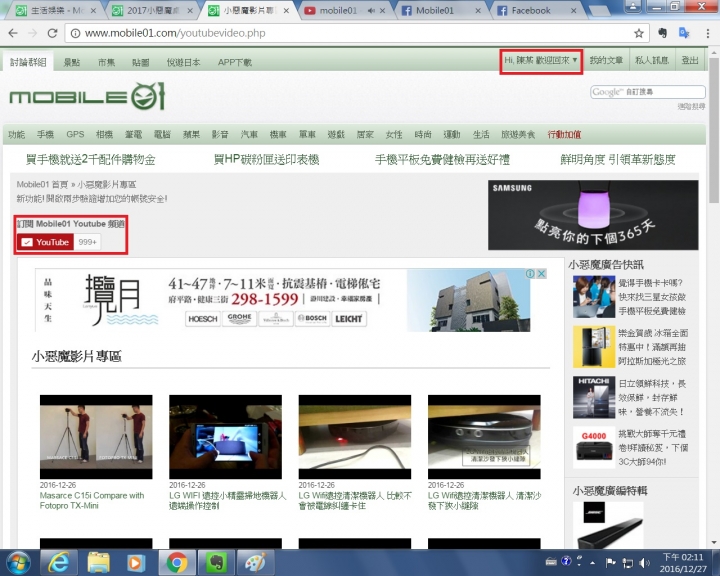Image resolution: width=720 pixels, height=576 pixels.
Task: Open the Masarce C15i Compare title link
Action: [92, 500]
